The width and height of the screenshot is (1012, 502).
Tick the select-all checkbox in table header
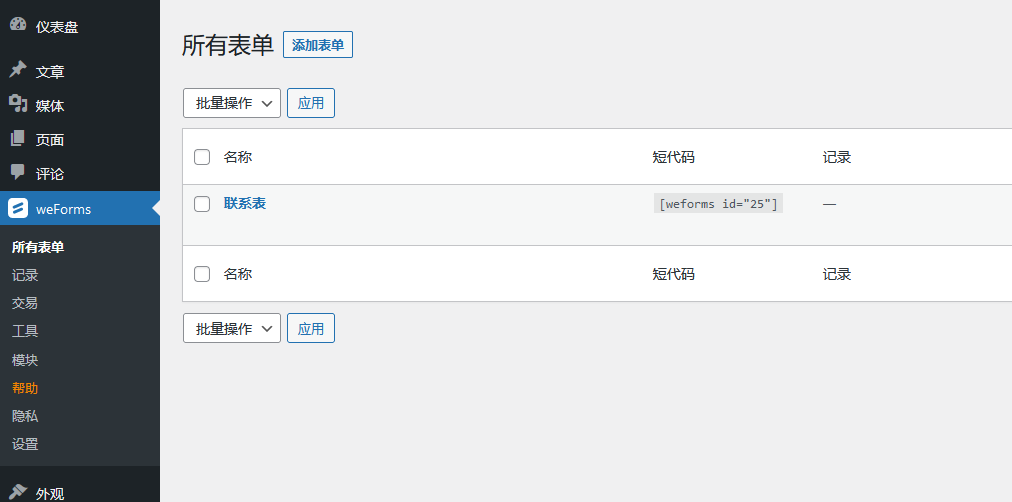coord(202,157)
